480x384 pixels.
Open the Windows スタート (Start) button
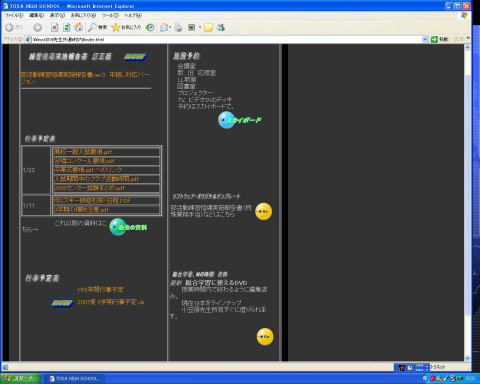20,378
